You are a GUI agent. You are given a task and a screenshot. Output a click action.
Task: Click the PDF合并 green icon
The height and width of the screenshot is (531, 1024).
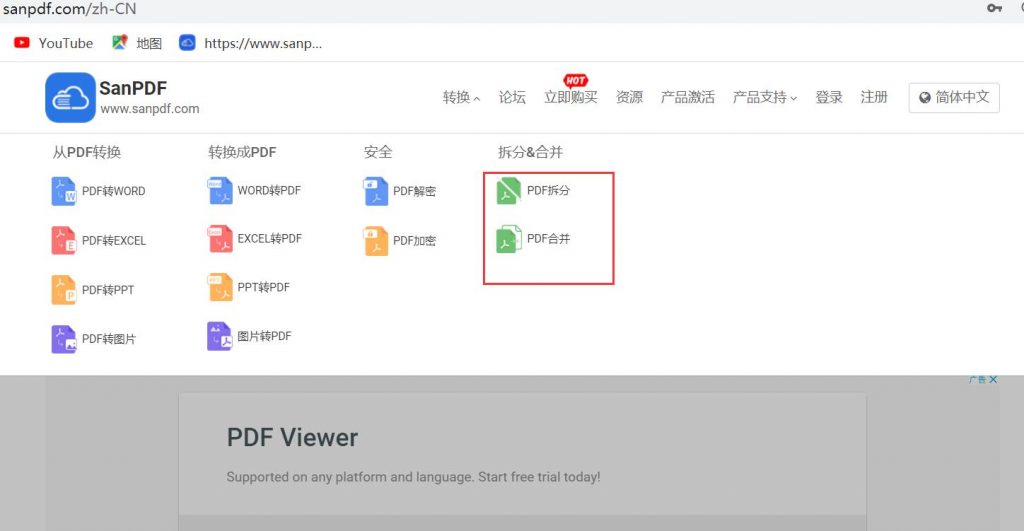509,239
